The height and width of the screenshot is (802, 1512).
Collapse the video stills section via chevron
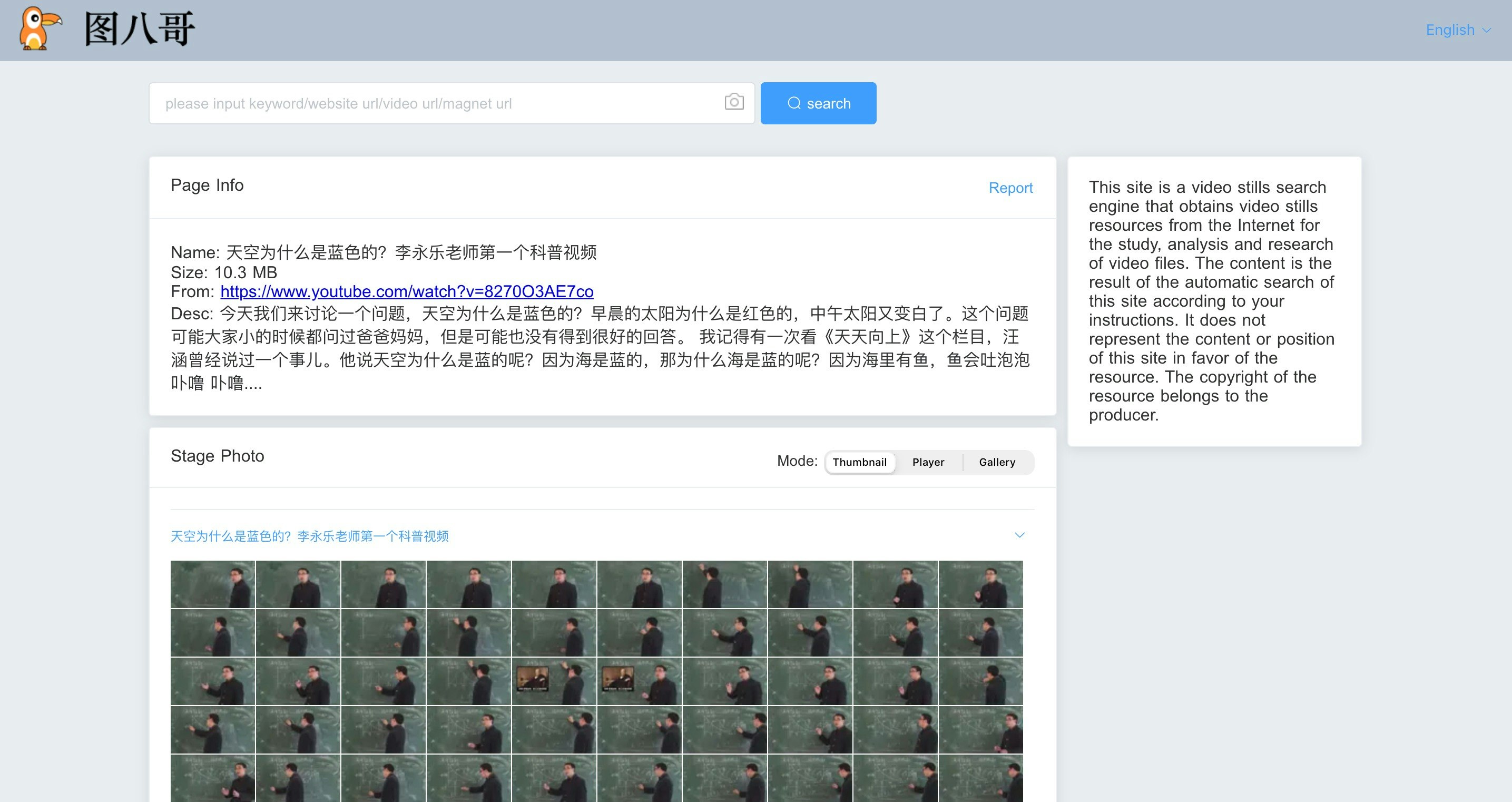tap(1019, 535)
